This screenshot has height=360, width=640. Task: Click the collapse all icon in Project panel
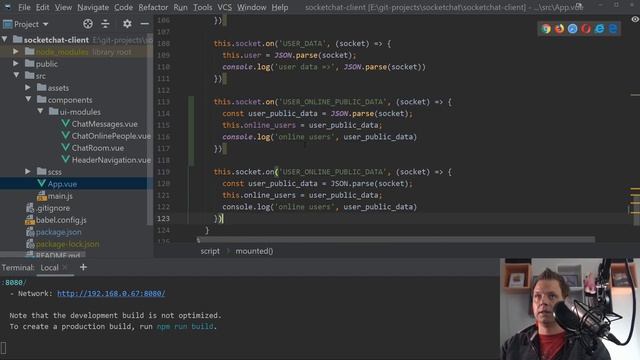click(105, 24)
